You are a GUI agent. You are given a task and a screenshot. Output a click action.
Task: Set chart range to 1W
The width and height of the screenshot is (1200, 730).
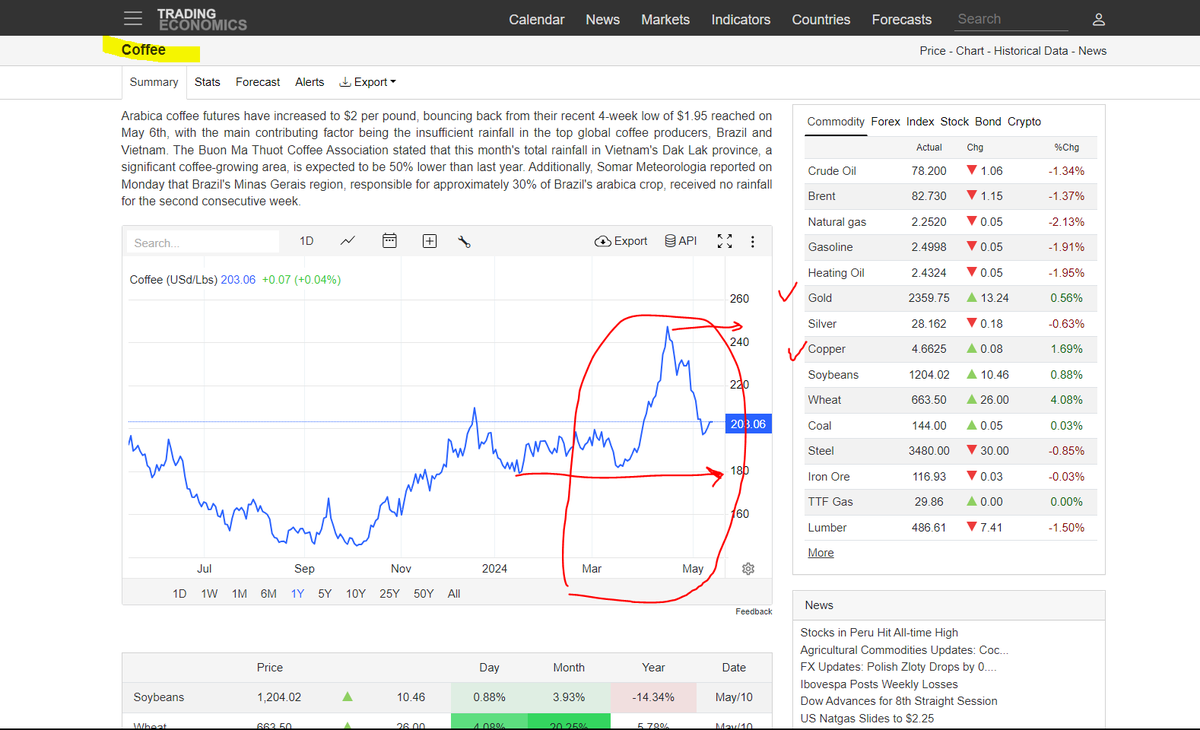(x=209, y=593)
